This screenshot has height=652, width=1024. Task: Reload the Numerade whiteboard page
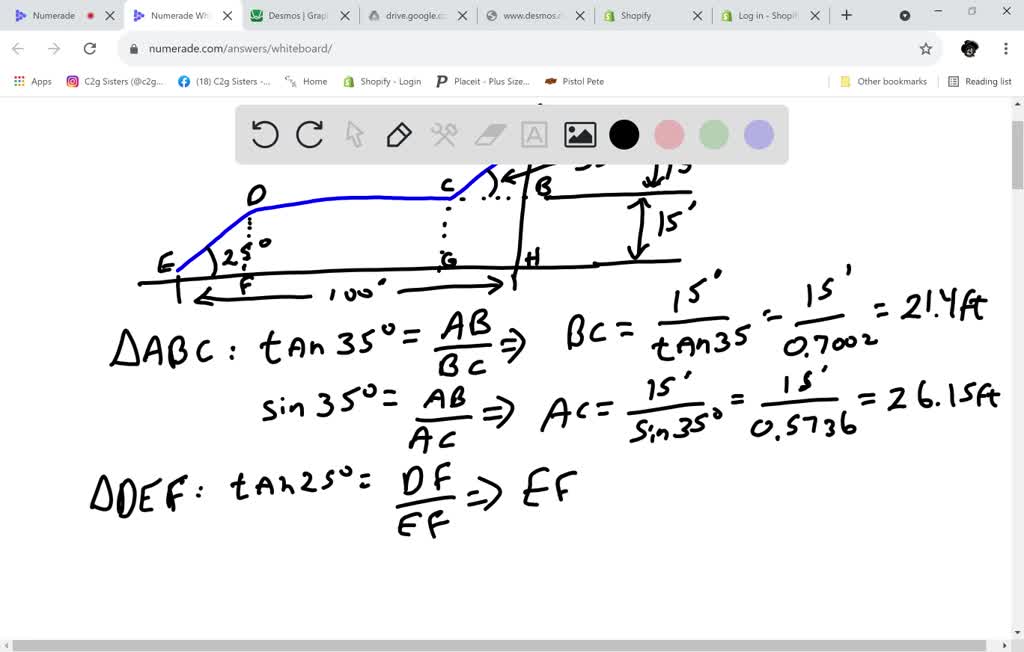coord(90,48)
